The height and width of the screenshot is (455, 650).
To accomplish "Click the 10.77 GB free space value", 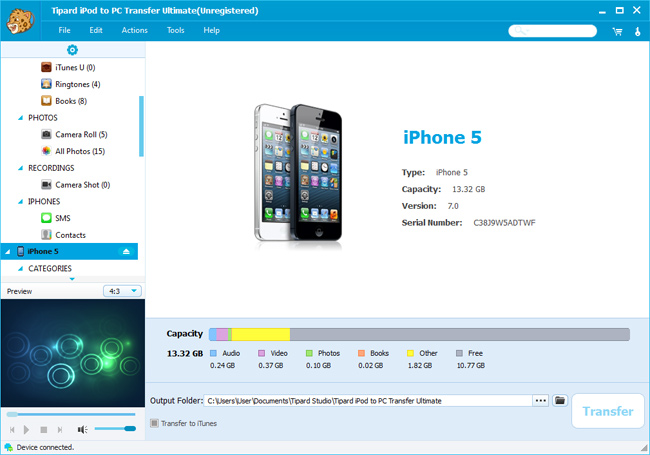I will point(471,365).
